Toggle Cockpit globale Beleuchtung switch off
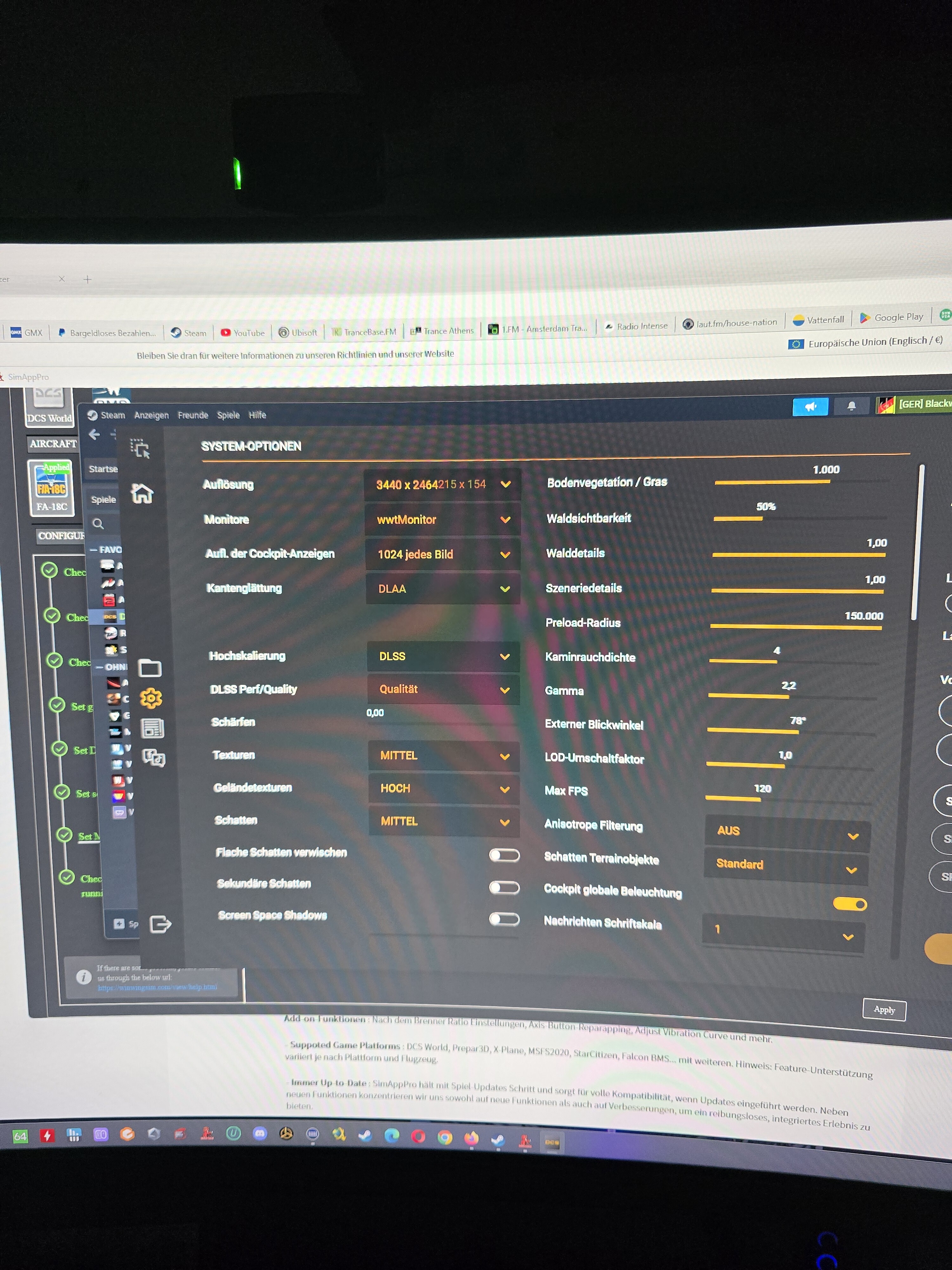This screenshot has height=1270, width=952. point(850,904)
